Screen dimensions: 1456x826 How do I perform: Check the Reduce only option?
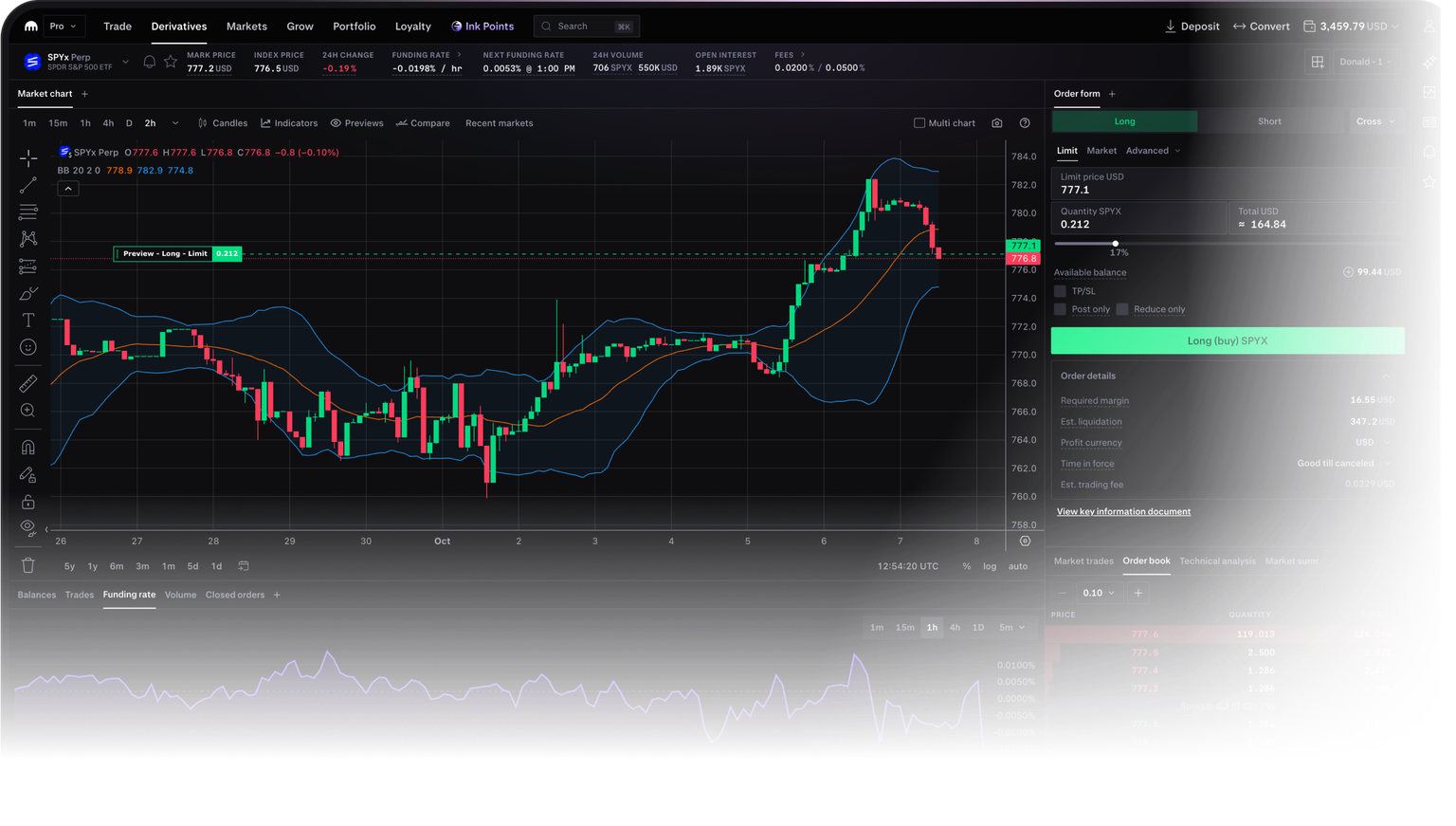click(x=1122, y=309)
